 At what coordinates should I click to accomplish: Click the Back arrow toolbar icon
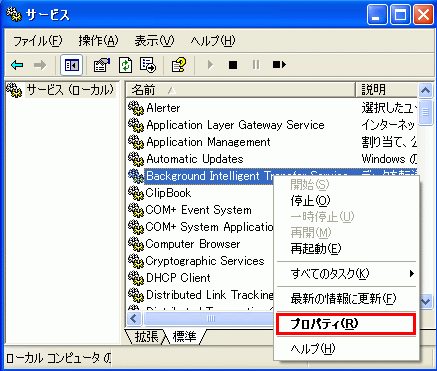[x=17, y=65]
